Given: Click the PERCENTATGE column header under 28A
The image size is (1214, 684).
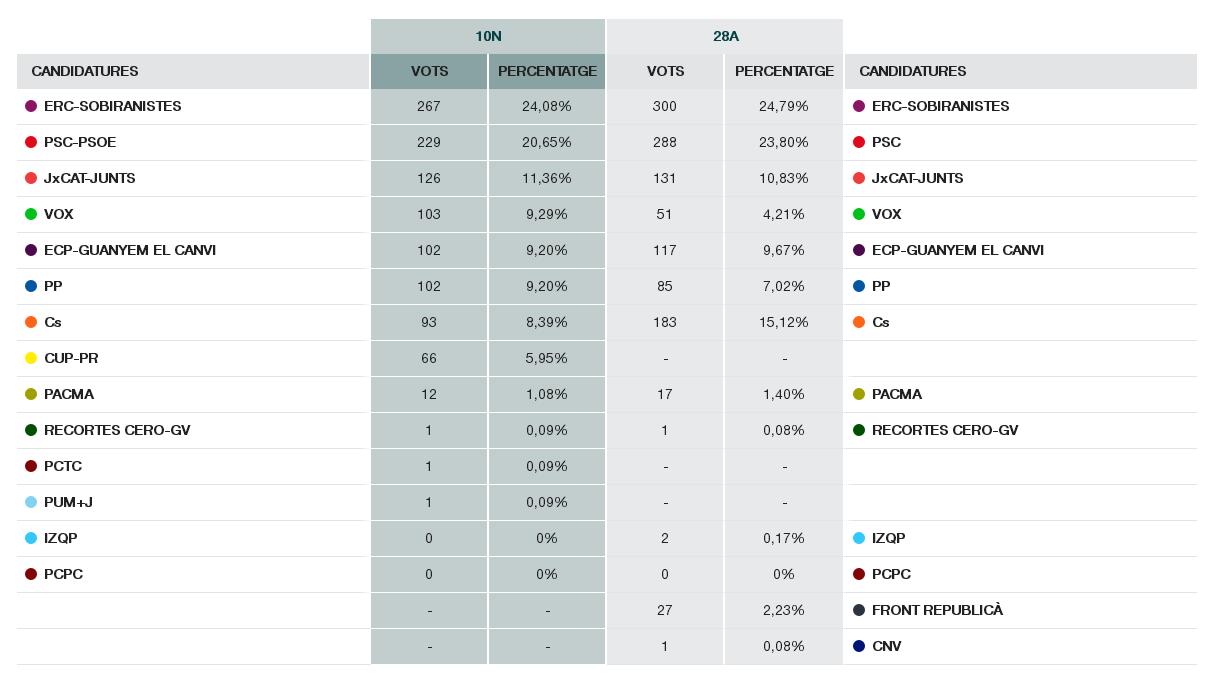Looking at the screenshot, I should click(x=784, y=71).
